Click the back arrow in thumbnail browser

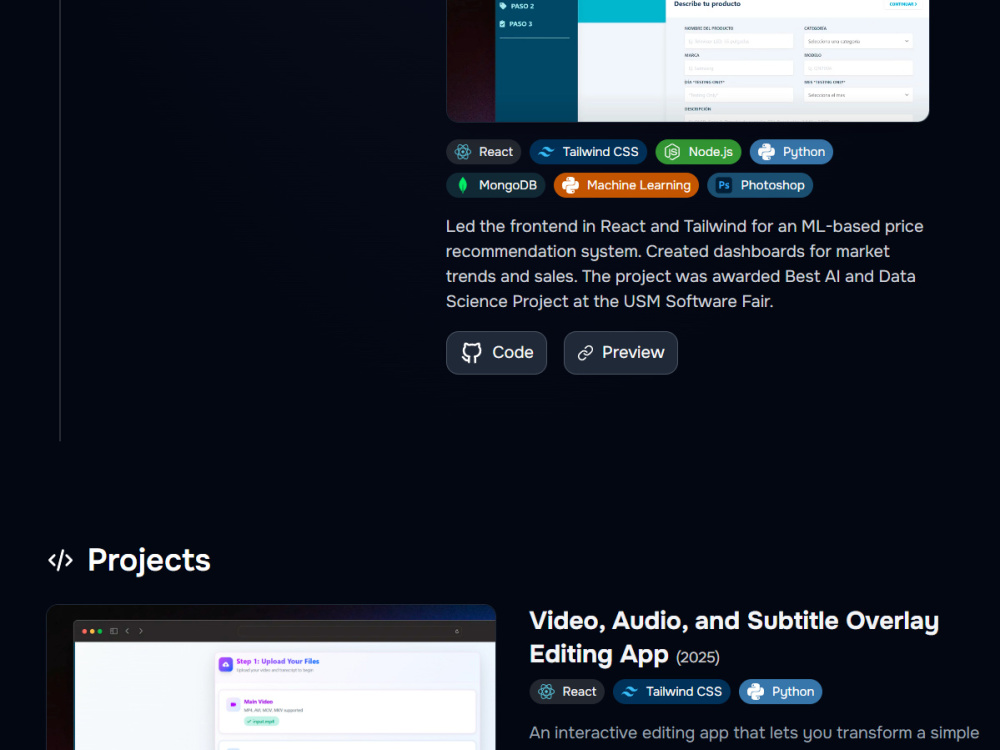[x=128, y=631]
